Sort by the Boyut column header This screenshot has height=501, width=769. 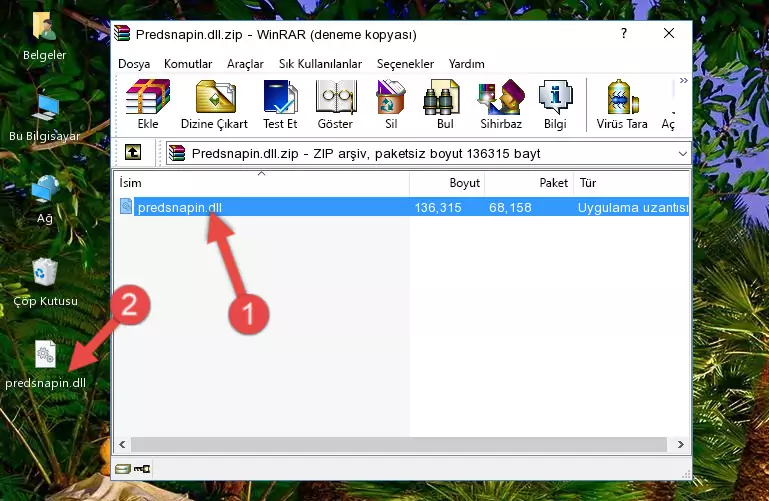pos(447,183)
